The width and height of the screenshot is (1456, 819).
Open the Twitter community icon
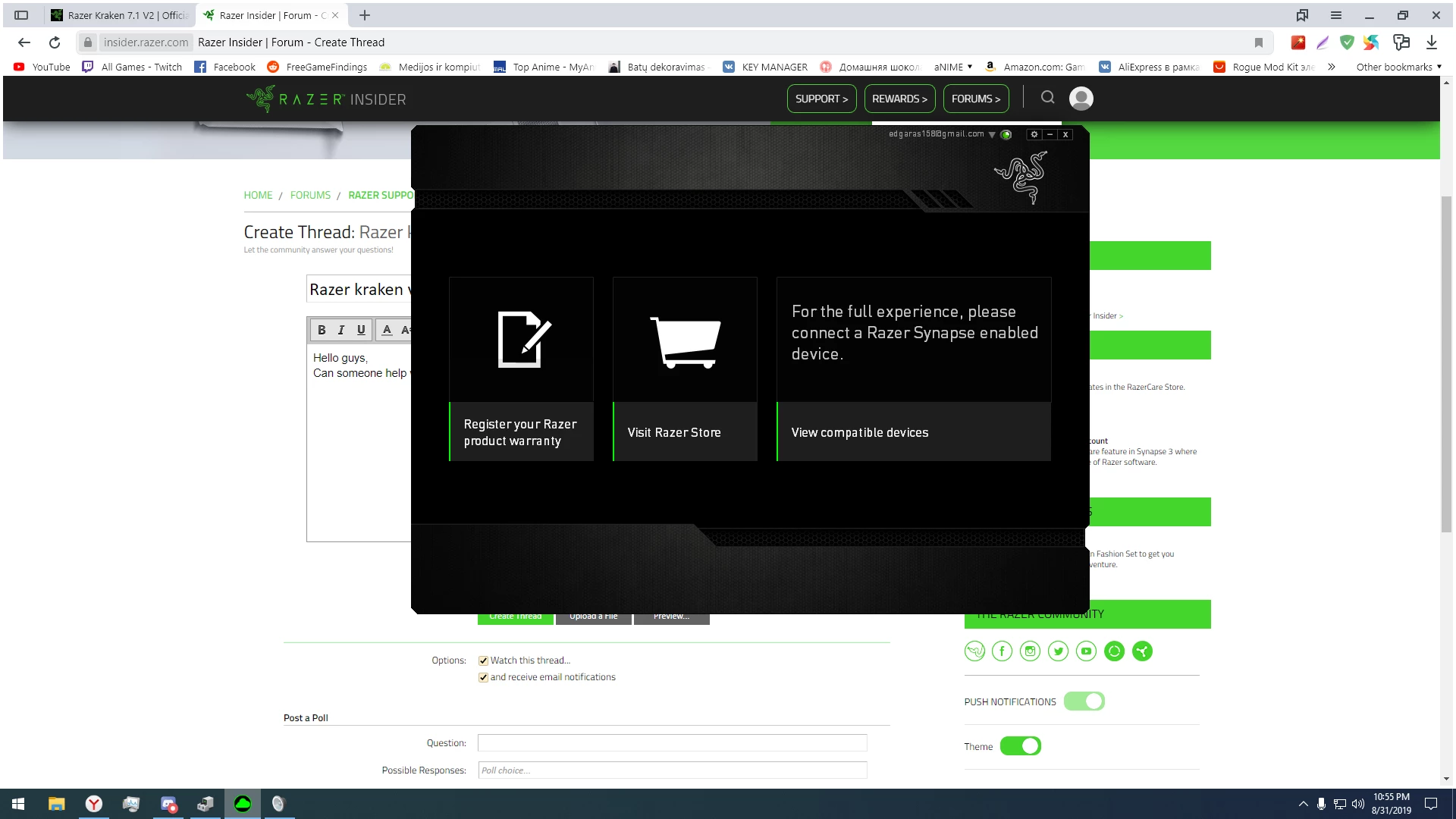(x=1058, y=651)
